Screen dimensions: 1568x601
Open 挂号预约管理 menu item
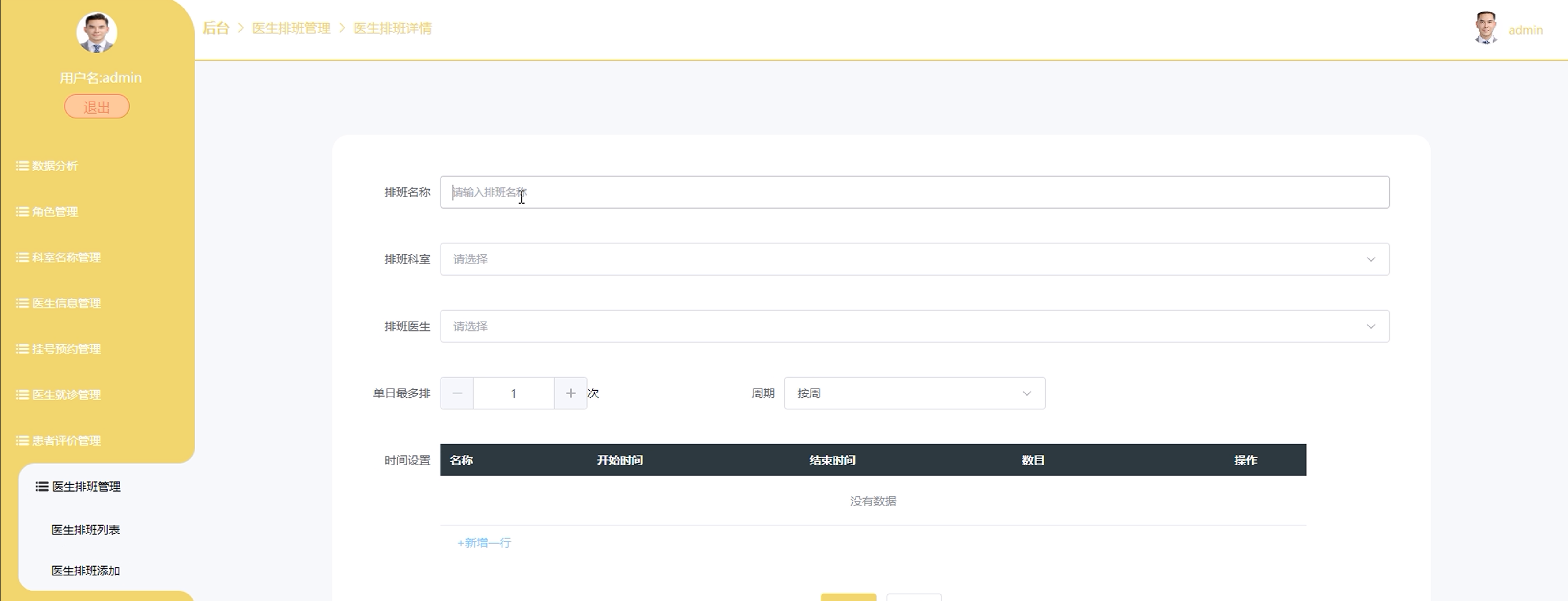[x=66, y=349]
